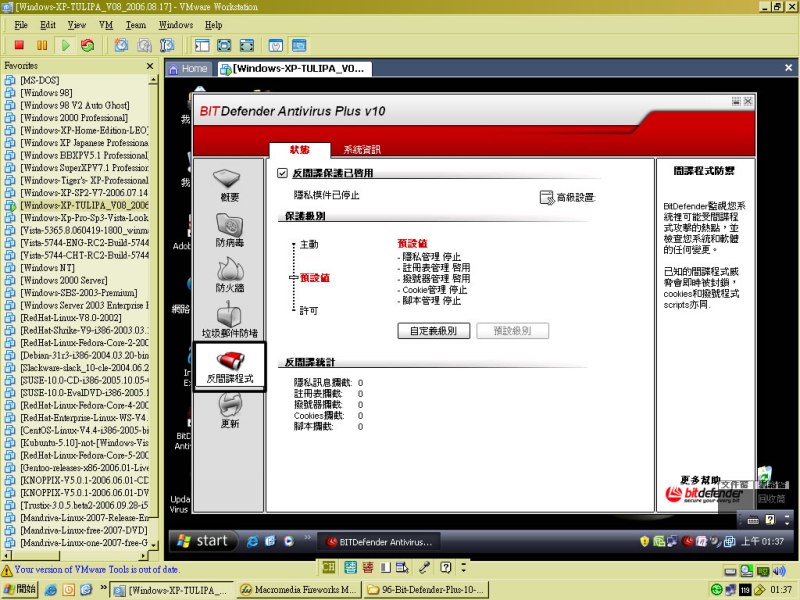
Task: Launch Internet Explorer from XP quick launch
Action: click(x=252, y=542)
